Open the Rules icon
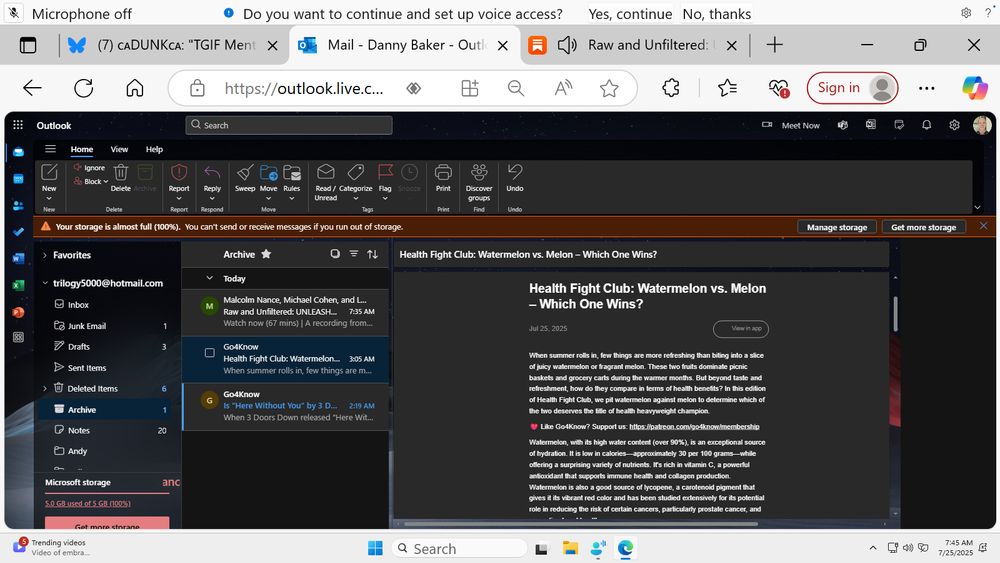 [292, 172]
